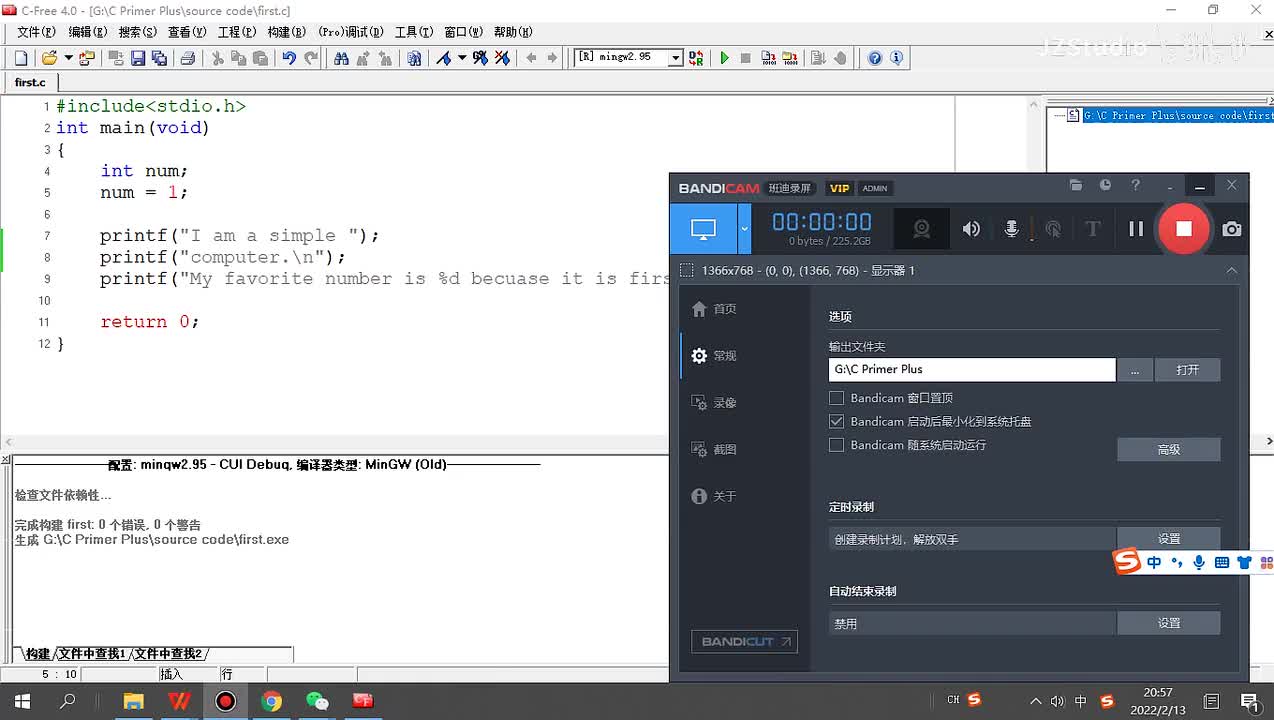Uncheck Bandicam 启动后最小化到系统托盘 checkbox
The width and height of the screenshot is (1274, 720).
(837, 421)
